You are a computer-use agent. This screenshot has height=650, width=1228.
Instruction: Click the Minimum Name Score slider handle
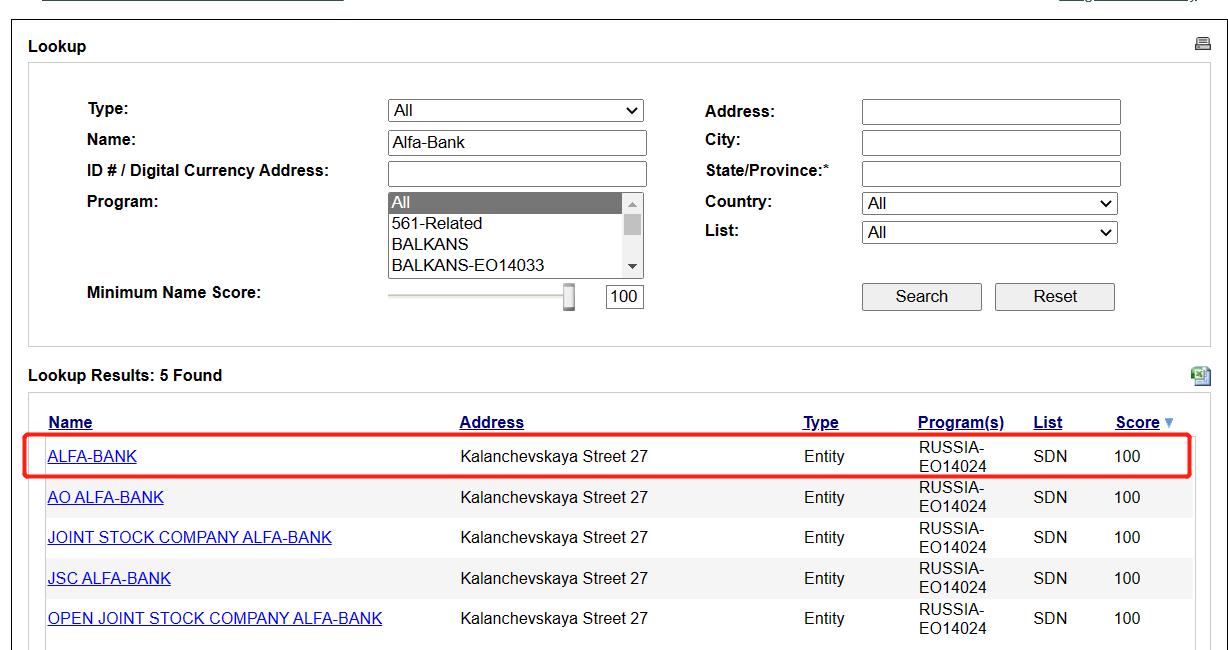click(x=569, y=297)
